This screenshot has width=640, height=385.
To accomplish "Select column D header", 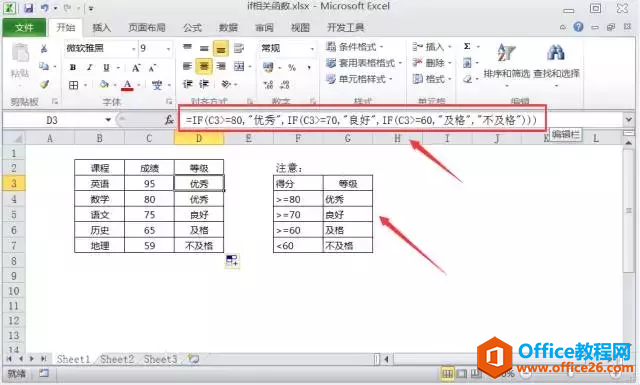I will pyautogui.click(x=199, y=138).
